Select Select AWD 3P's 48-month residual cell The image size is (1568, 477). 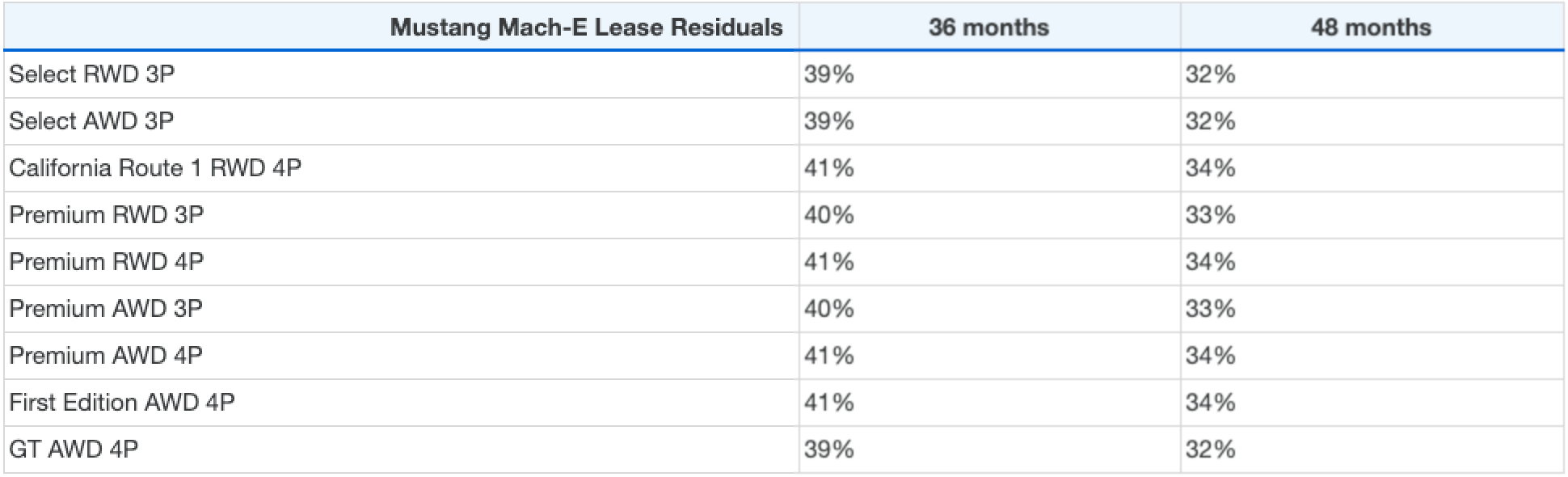point(1210,121)
